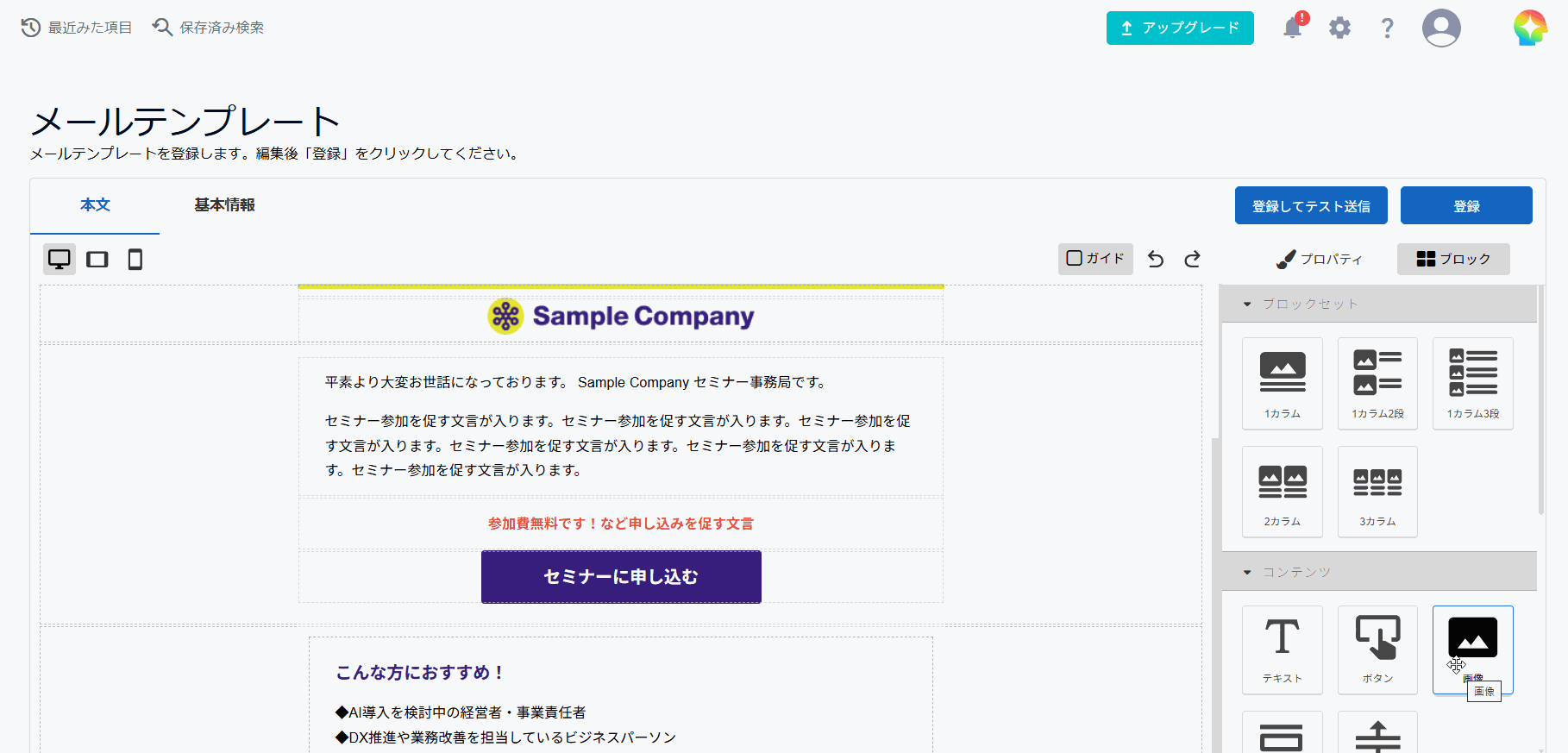Viewport: 1568px width, 753px height.
Task: Open 最近みた項目
Action: point(77,28)
